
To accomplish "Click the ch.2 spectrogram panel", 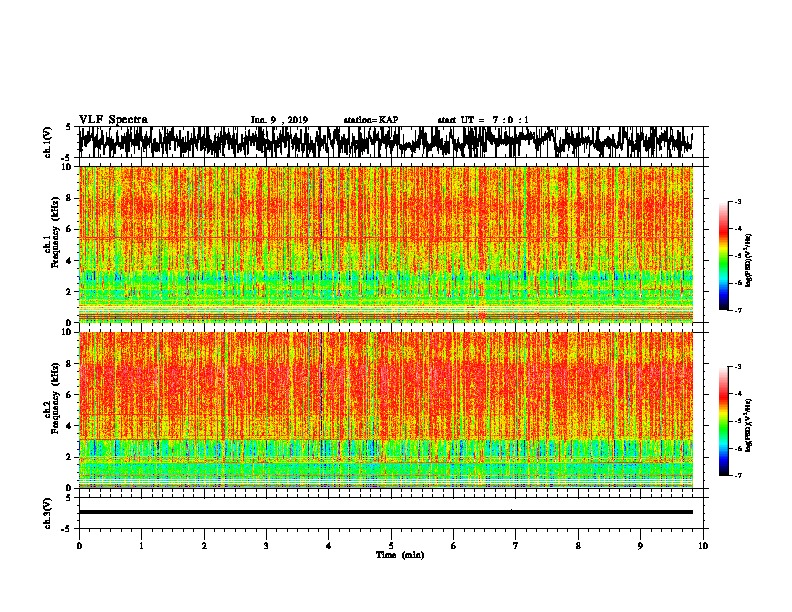I will [386, 410].
